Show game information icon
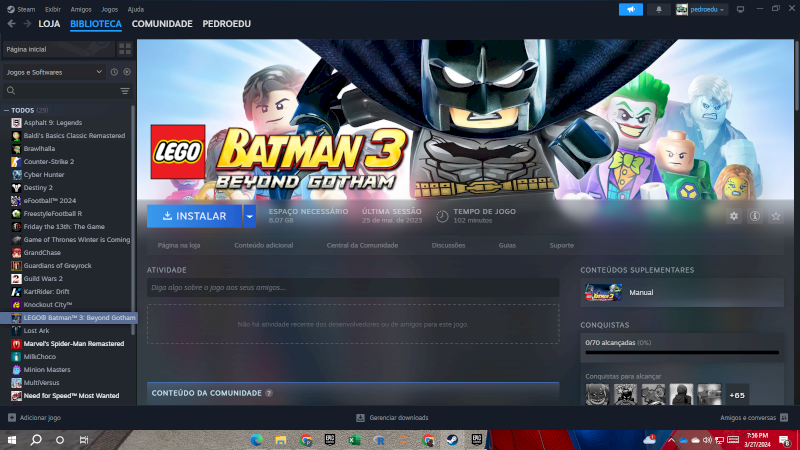Viewport: 800px width, 450px height. pyautogui.click(x=755, y=216)
